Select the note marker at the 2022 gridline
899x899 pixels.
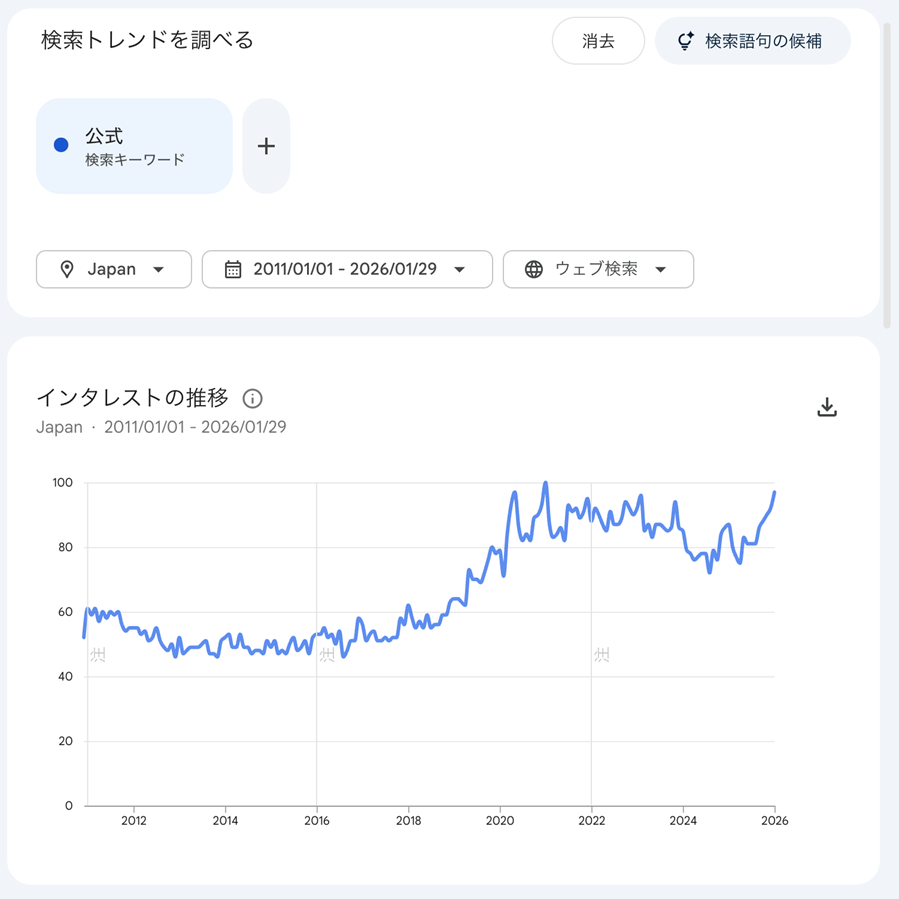pyautogui.click(x=601, y=655)
